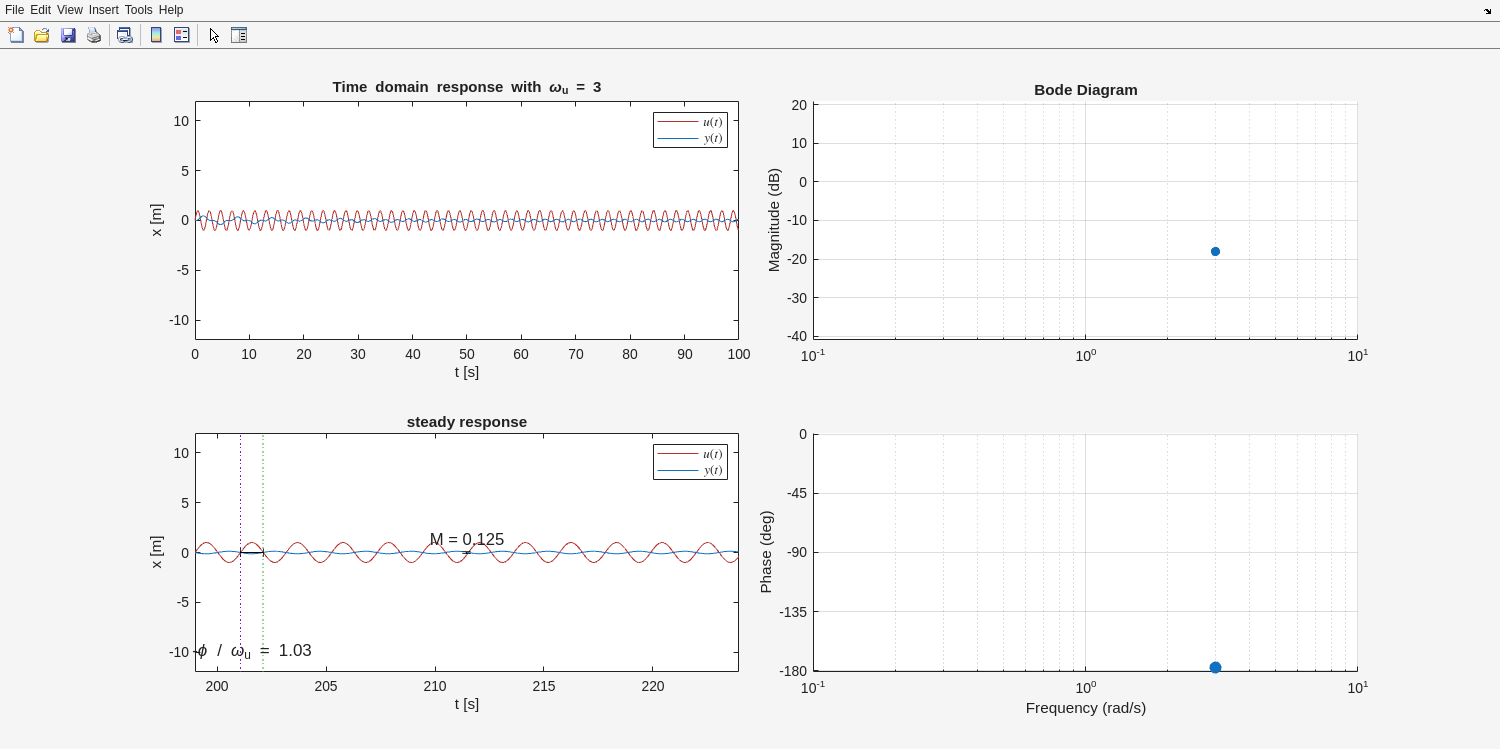Expand the View menu
This screenshot has height=749, width=1500.
(69, 10)
